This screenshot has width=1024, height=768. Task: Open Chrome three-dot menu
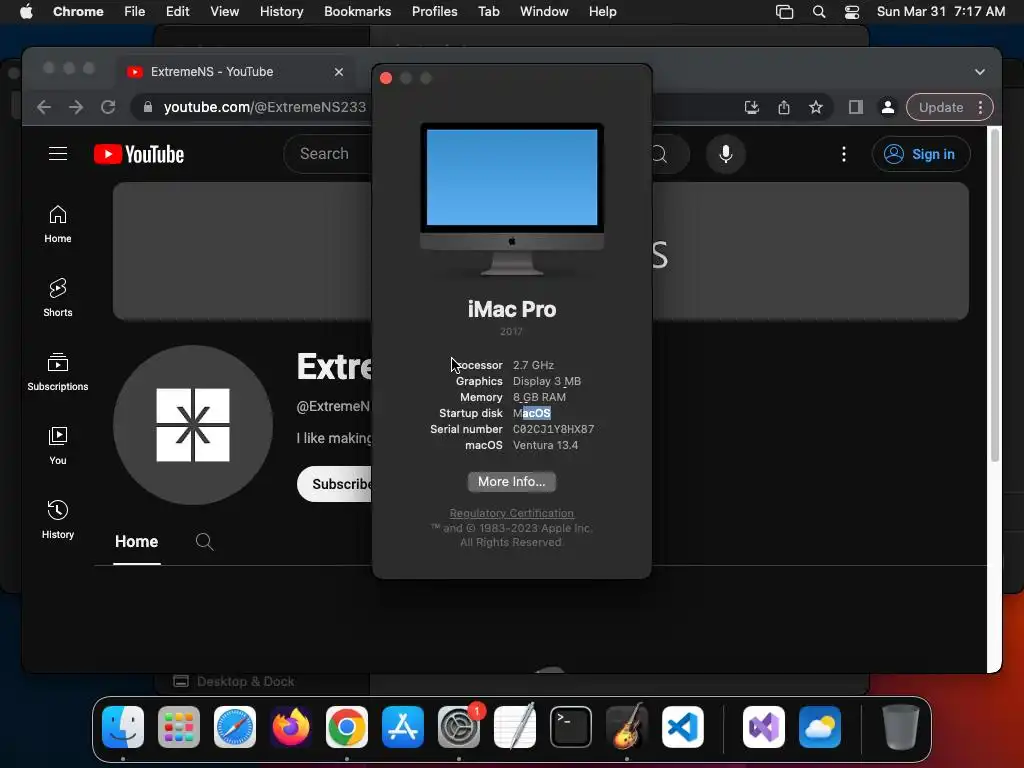pyautogui.click(x=980, y=107)
